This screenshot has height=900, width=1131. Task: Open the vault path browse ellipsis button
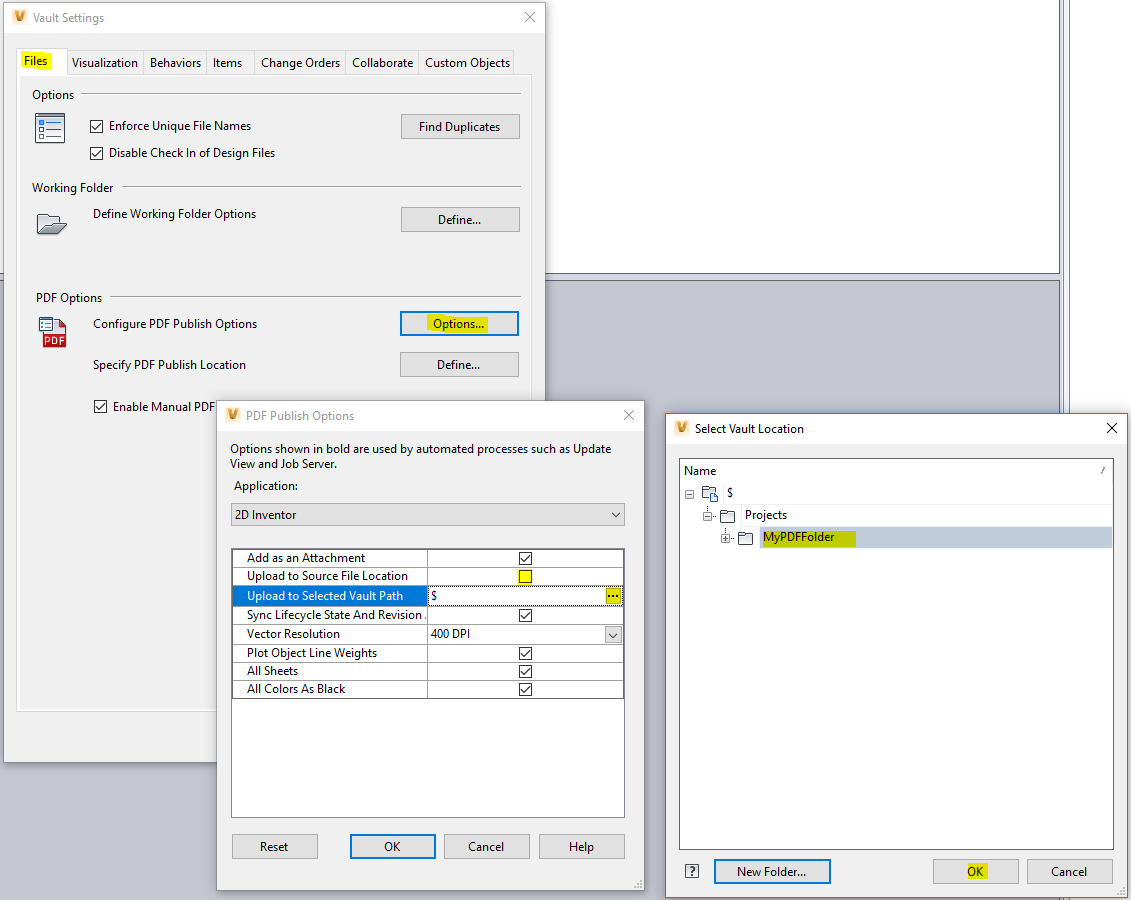612,596
